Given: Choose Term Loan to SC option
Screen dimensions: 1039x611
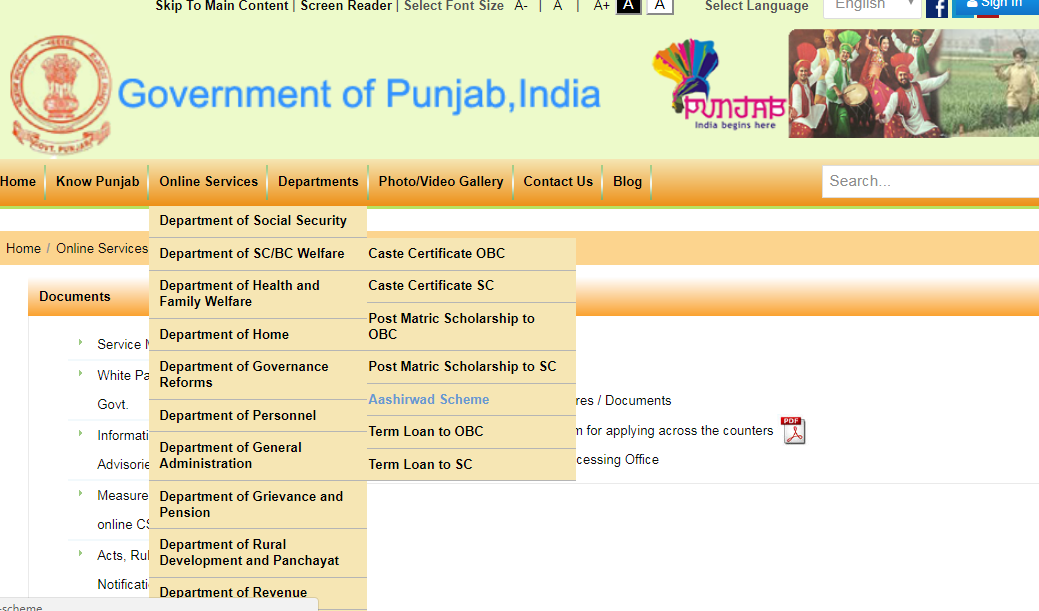Looking at the screenshot, I should (x=420, y=464).
